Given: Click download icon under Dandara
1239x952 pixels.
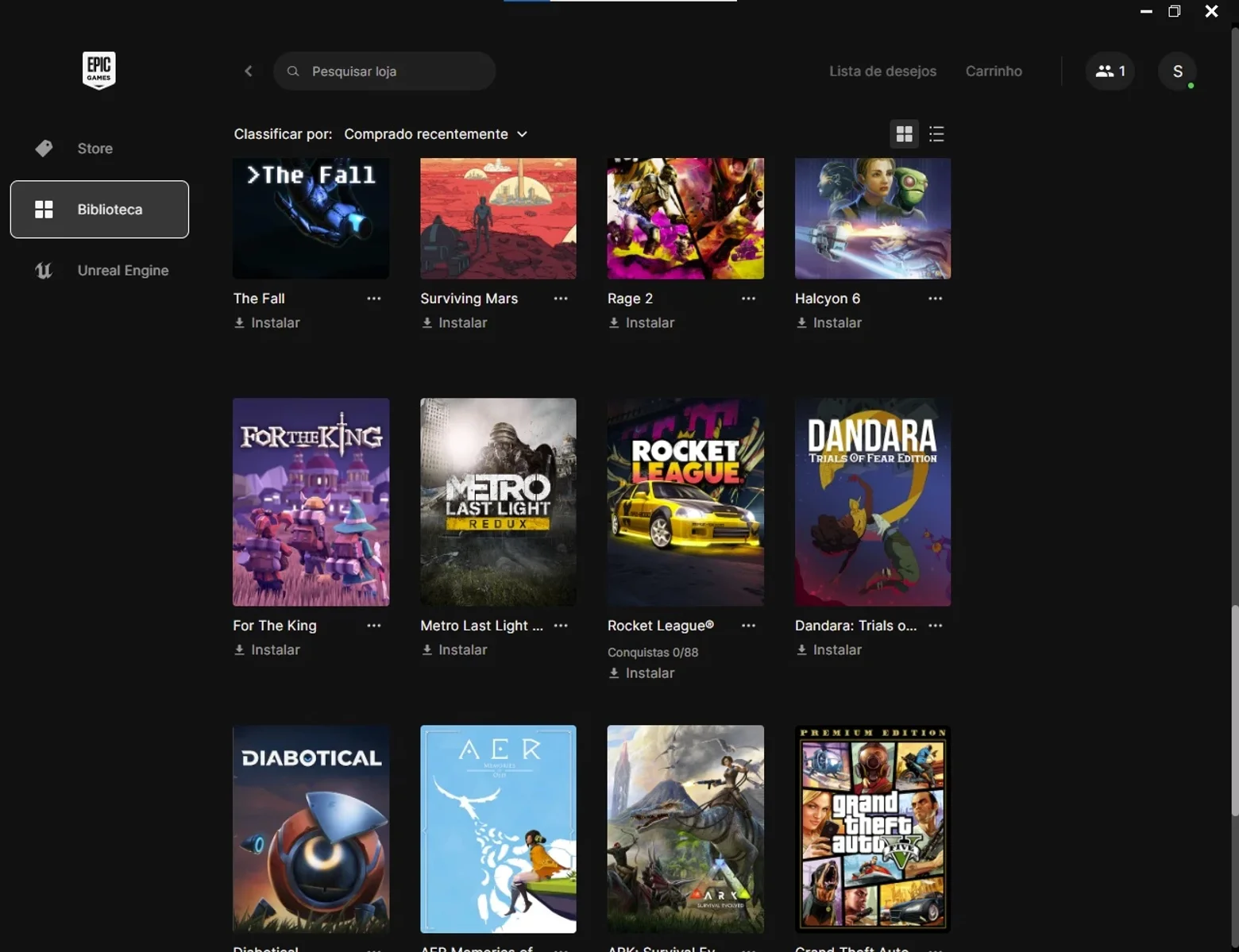Looking at the screenshot, I should (801, 650).
